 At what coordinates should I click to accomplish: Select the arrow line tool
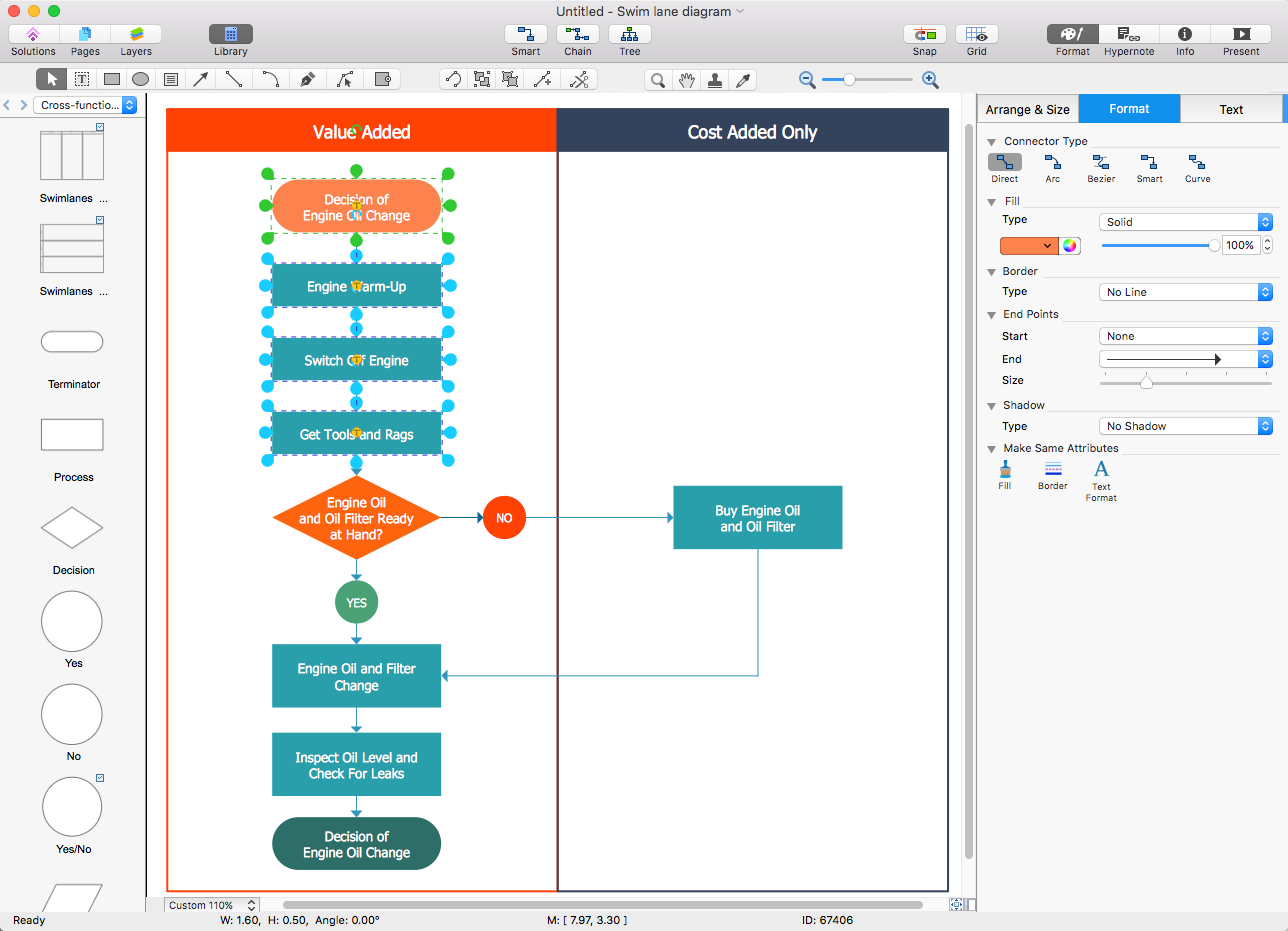click(201, 79)
